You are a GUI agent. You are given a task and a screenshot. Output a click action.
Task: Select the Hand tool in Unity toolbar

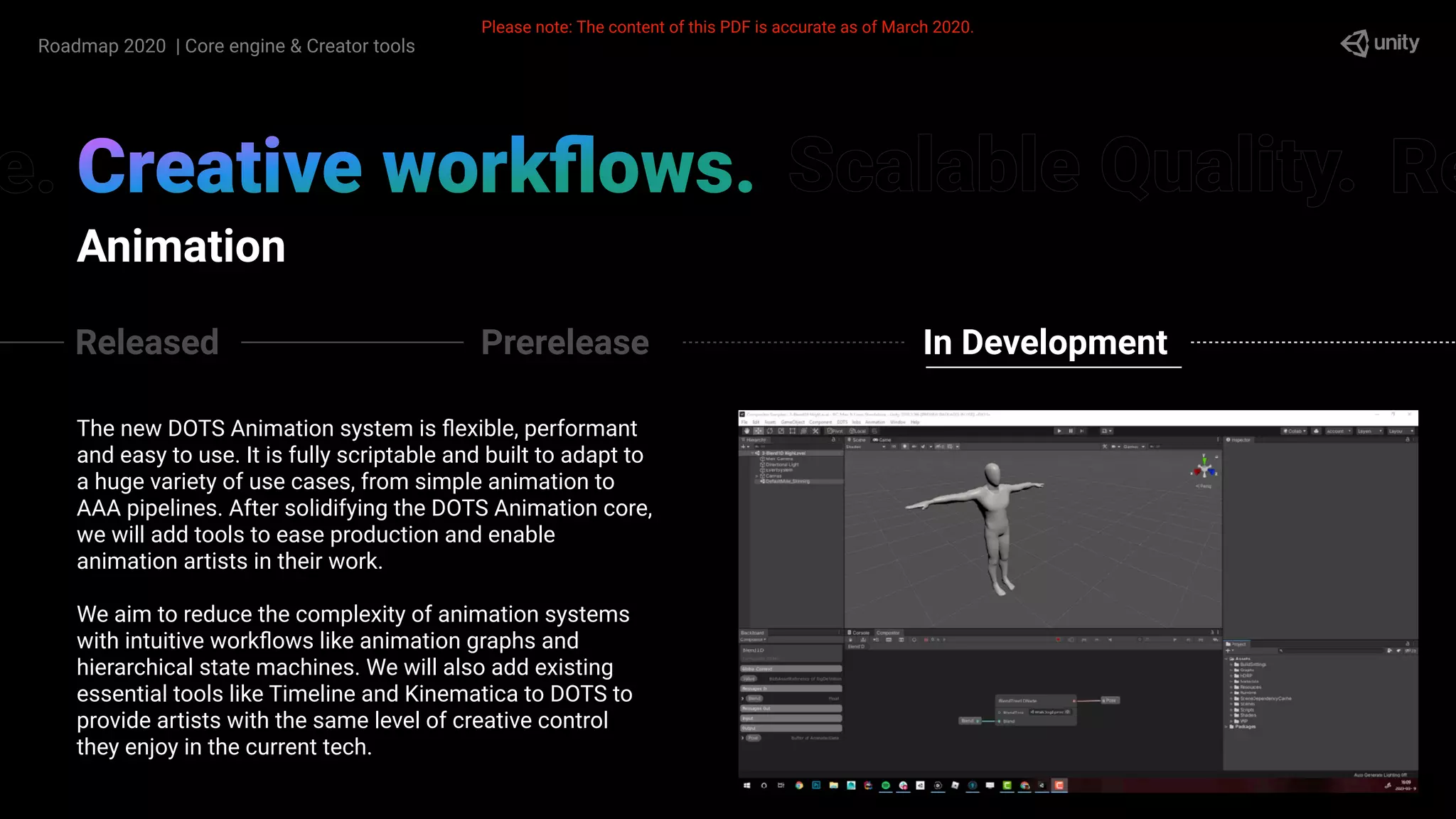pos(747,431)
